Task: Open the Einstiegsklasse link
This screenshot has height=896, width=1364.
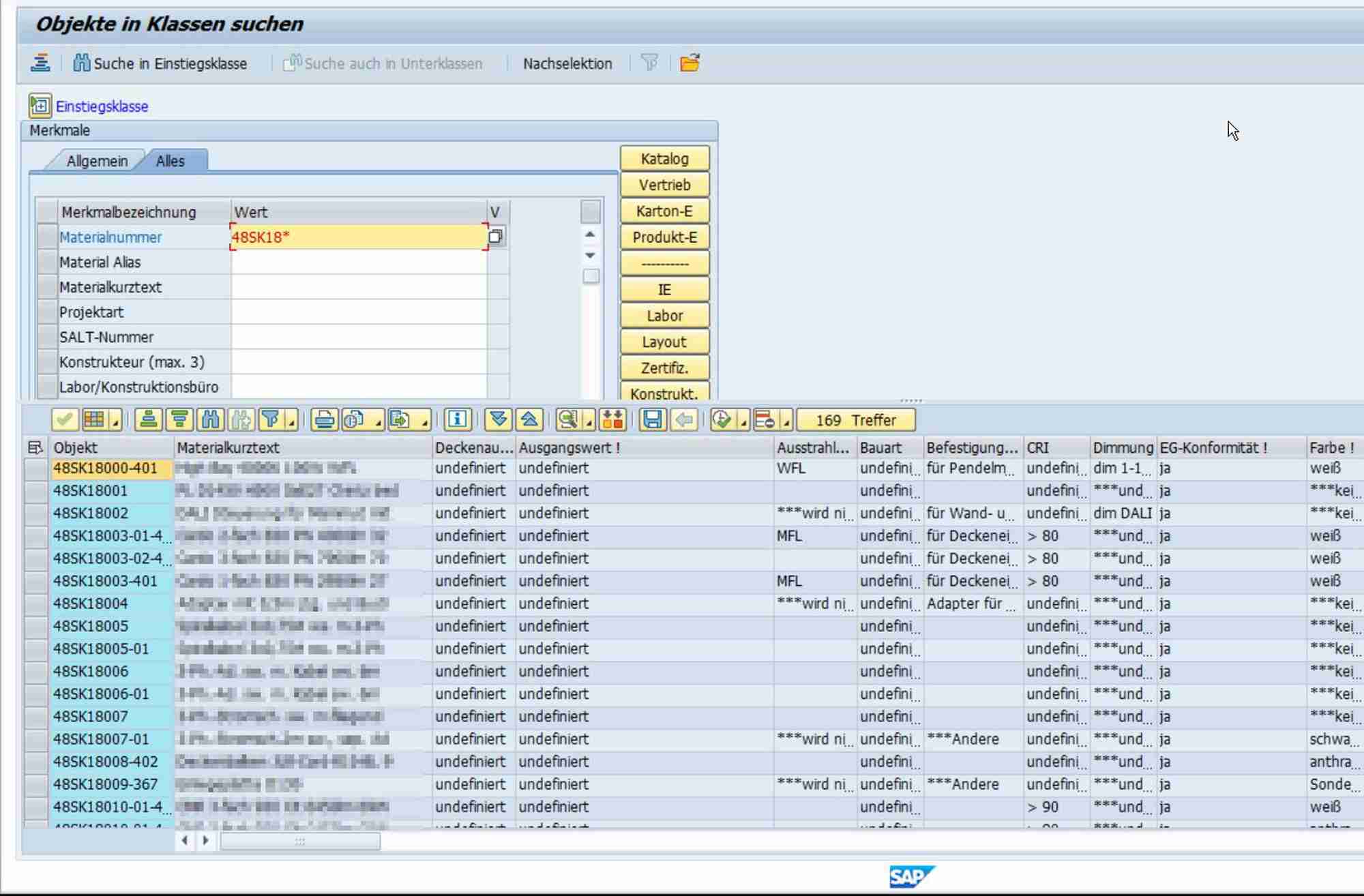Action: 102,106
